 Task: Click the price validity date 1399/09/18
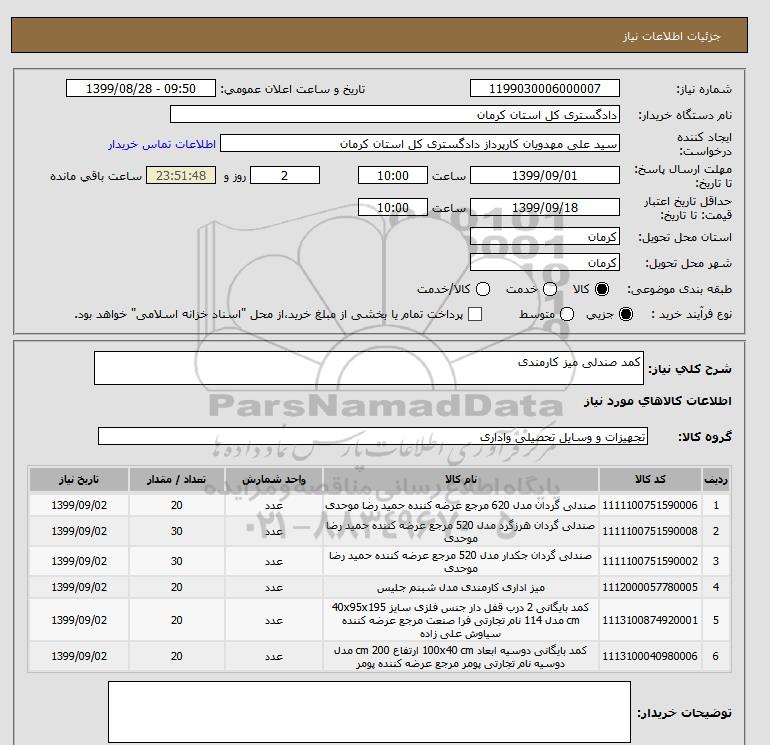pos(545,207)
